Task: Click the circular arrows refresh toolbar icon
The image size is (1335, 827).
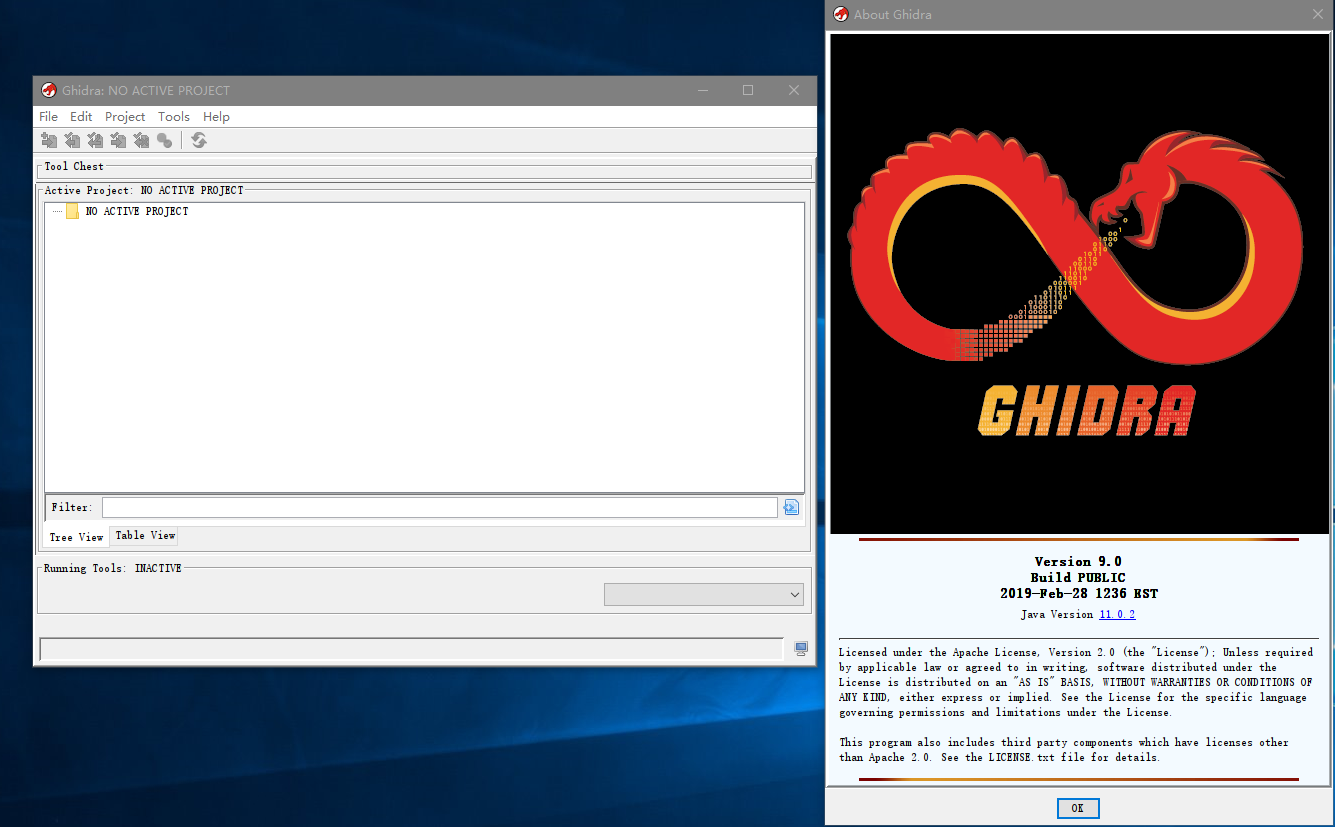Action: coord(199,141)
